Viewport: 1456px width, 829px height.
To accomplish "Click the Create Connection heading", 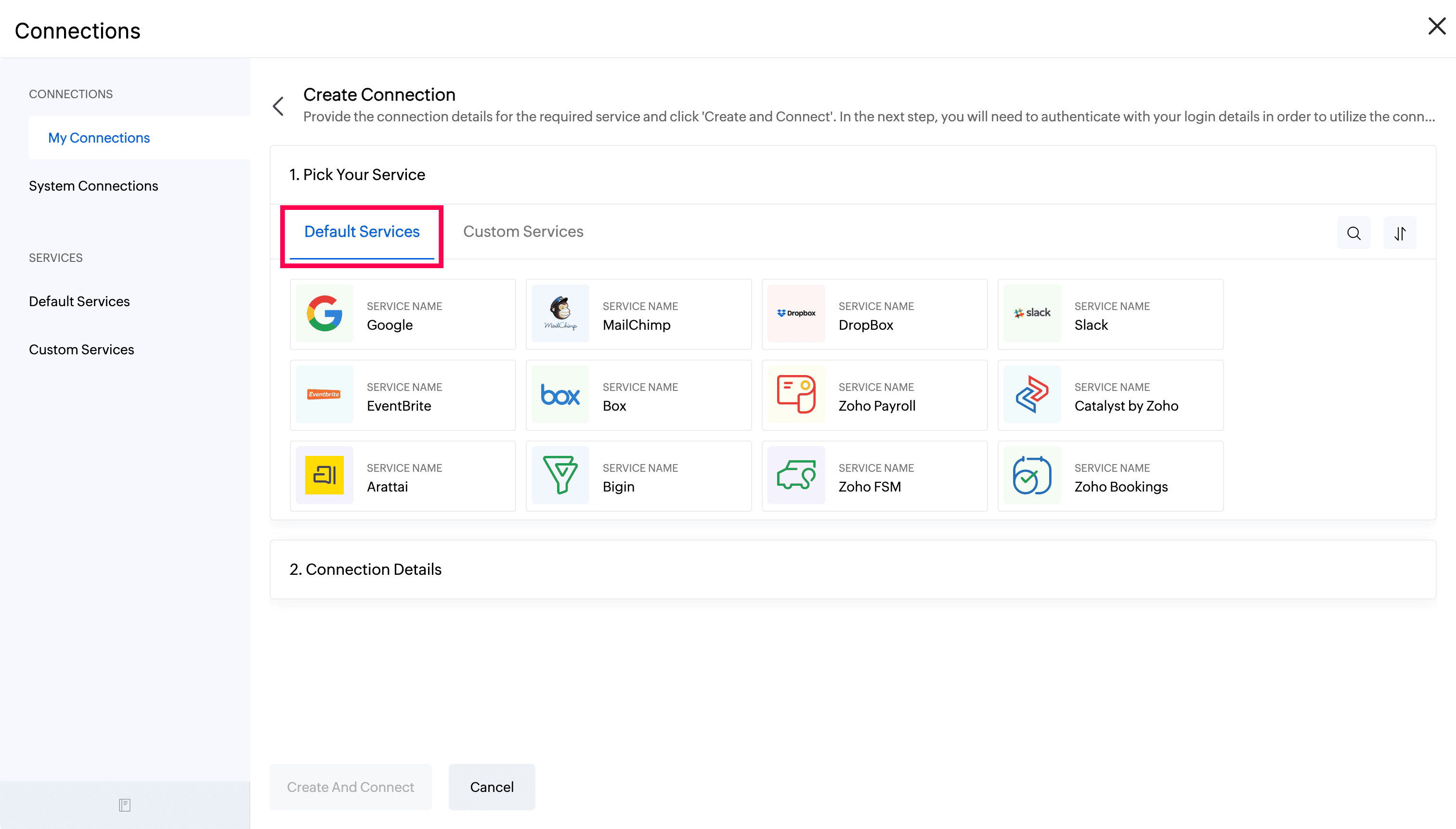I will coord(379,94).
